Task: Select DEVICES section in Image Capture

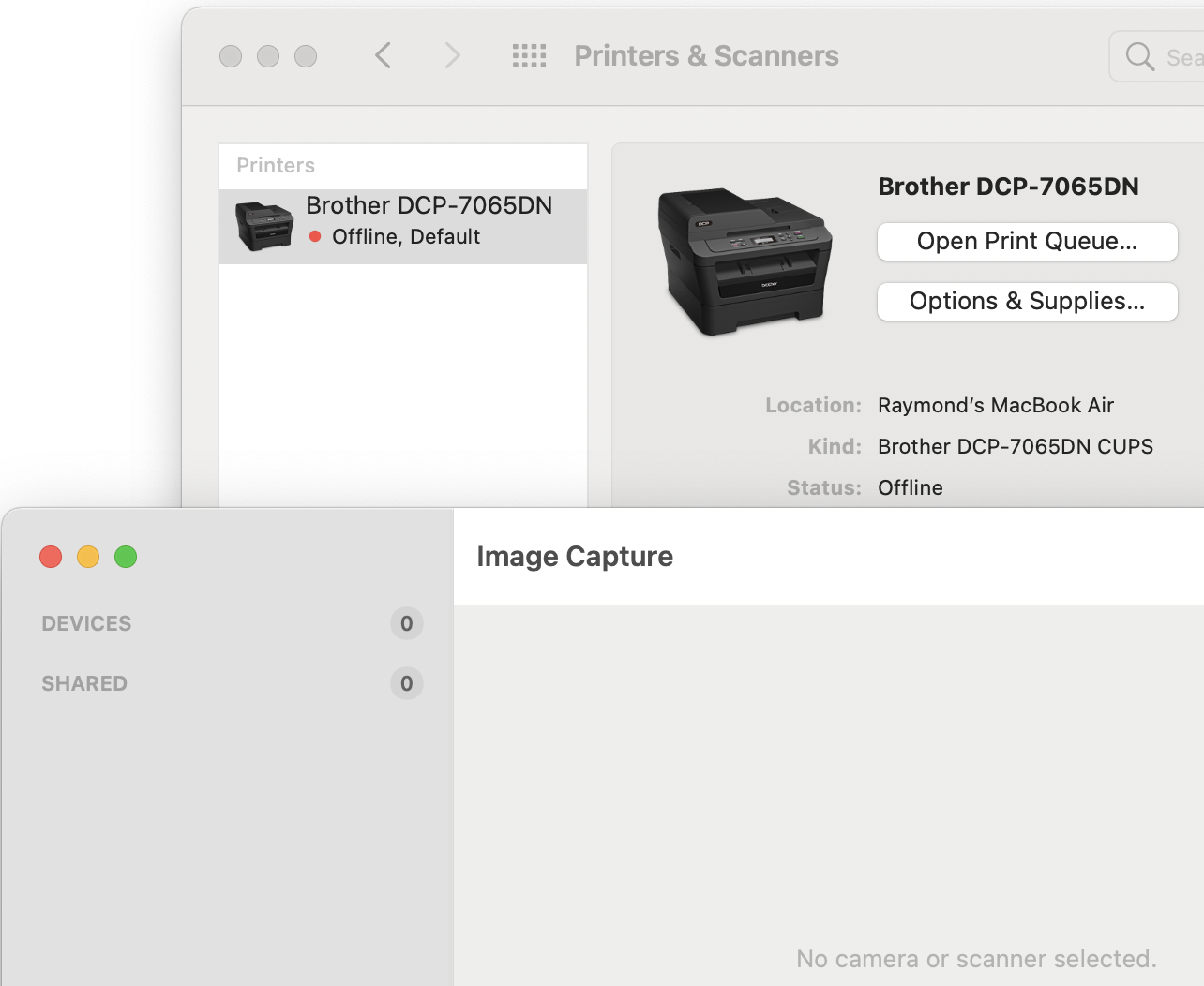Action: click(x=86, y=623)
